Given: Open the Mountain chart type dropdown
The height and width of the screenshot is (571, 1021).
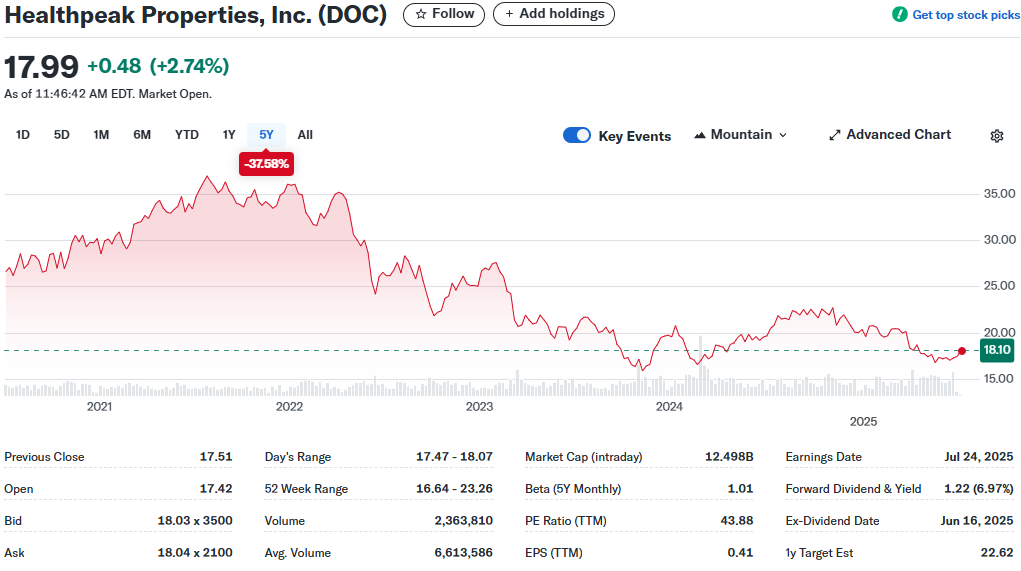Looking at the screenshot, I should point(741,135).
